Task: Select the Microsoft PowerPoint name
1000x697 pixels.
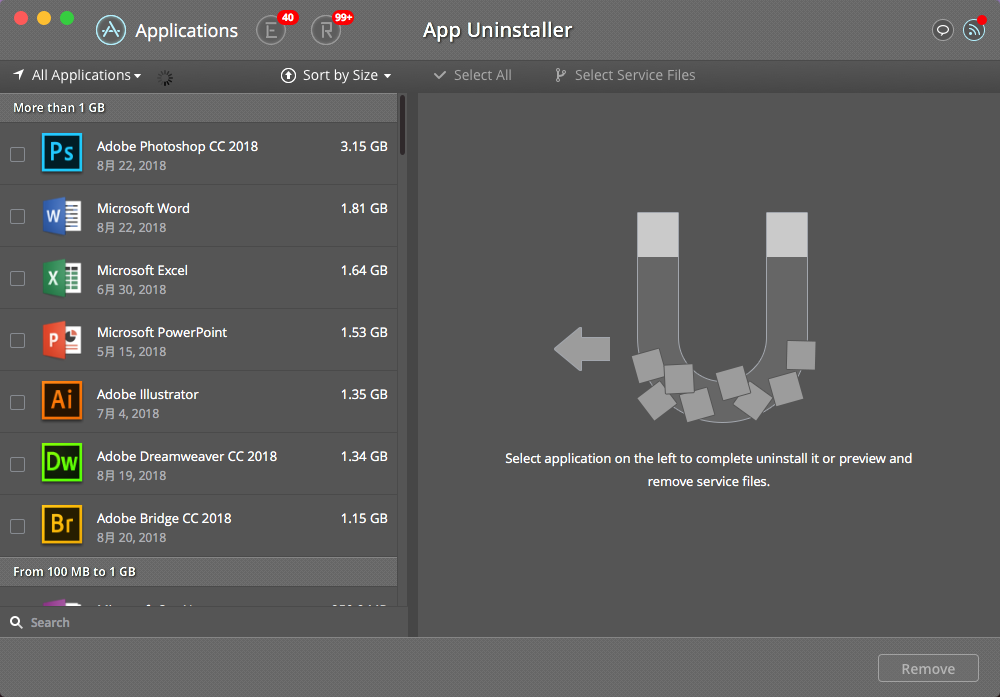Action: tap(162, 332)
